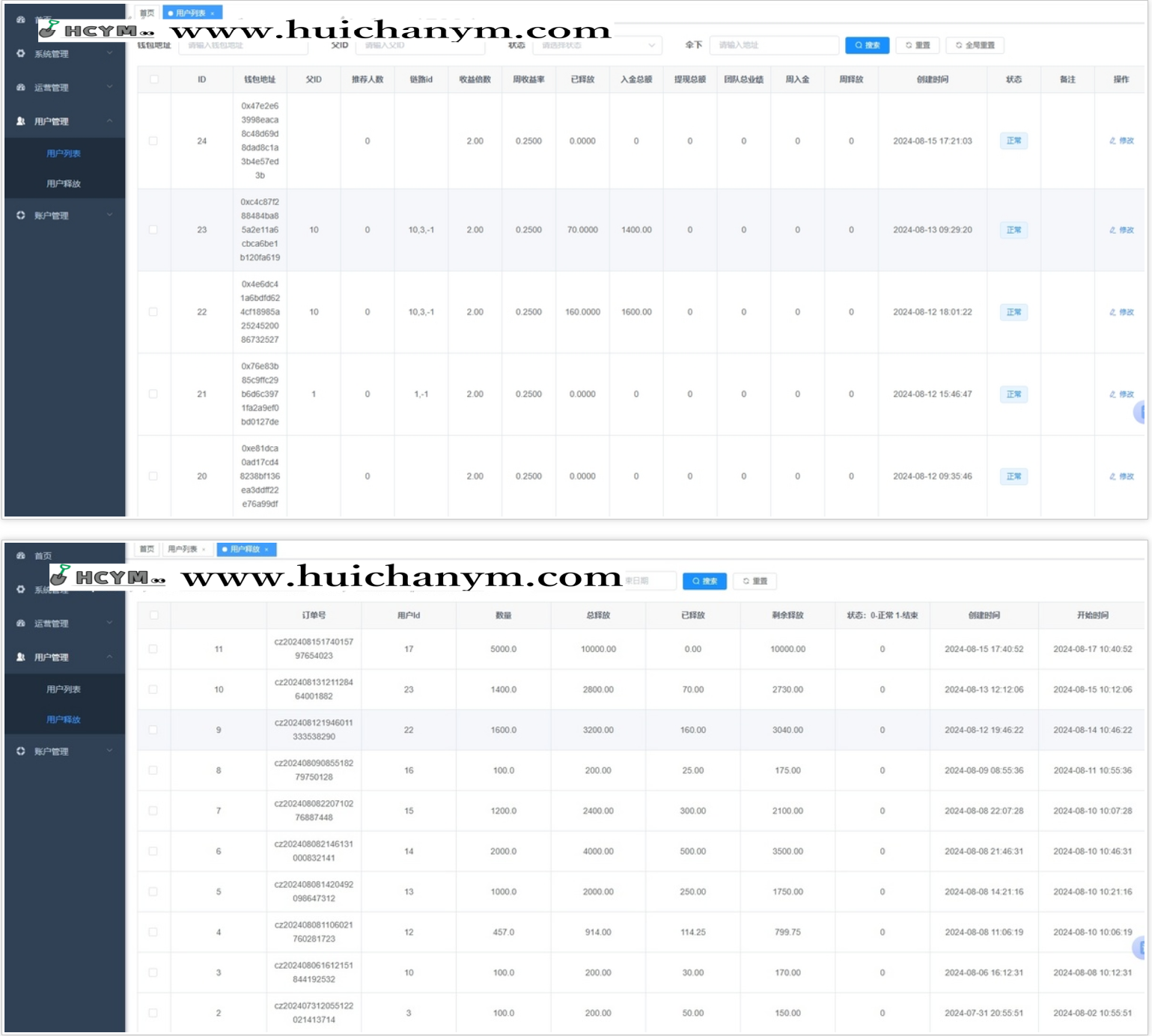
Task: Focus the 钱包地址 wallet address input field
Action: (x=243, y=46)
